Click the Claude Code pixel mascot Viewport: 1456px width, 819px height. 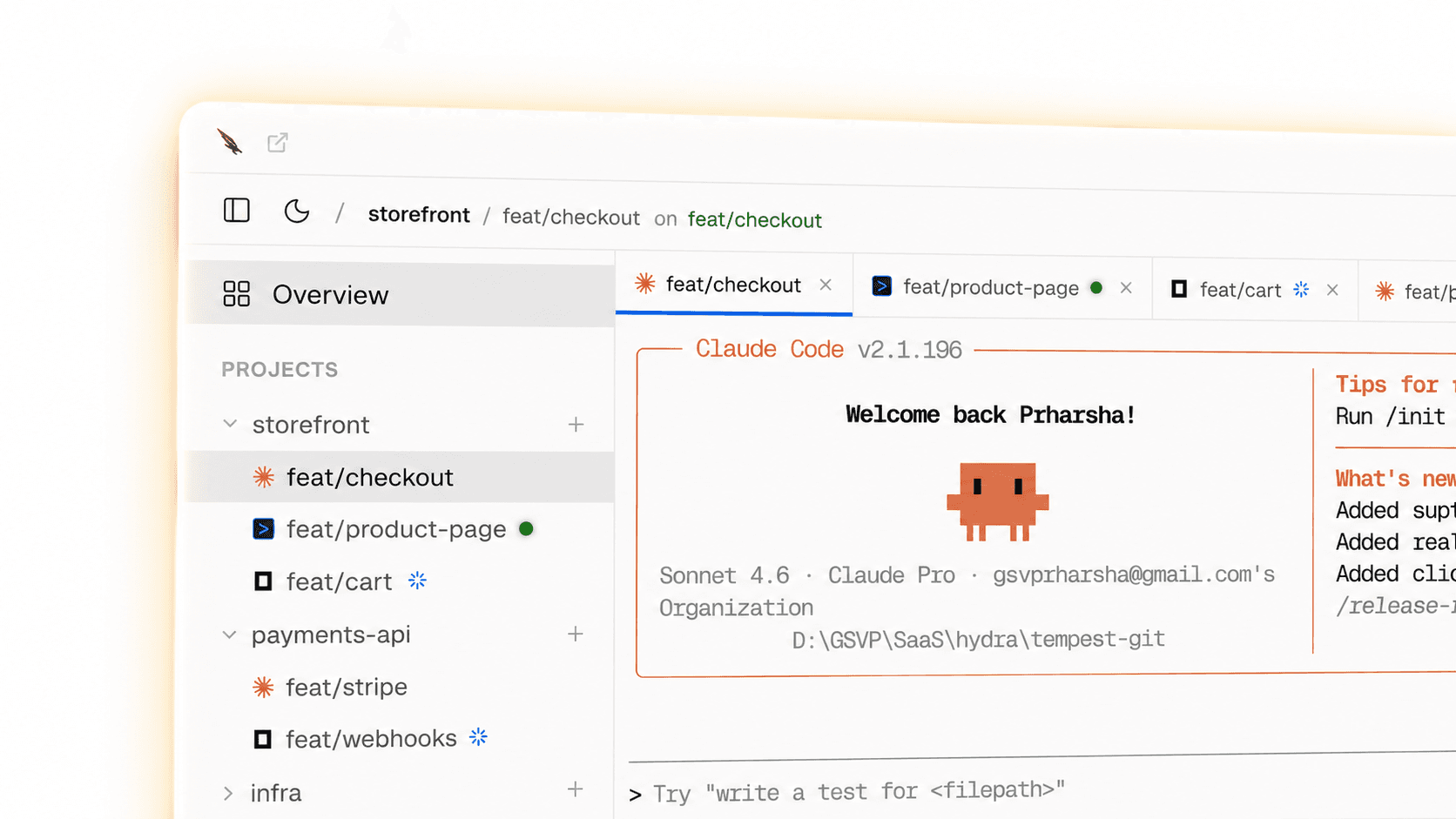coord(998,501)
